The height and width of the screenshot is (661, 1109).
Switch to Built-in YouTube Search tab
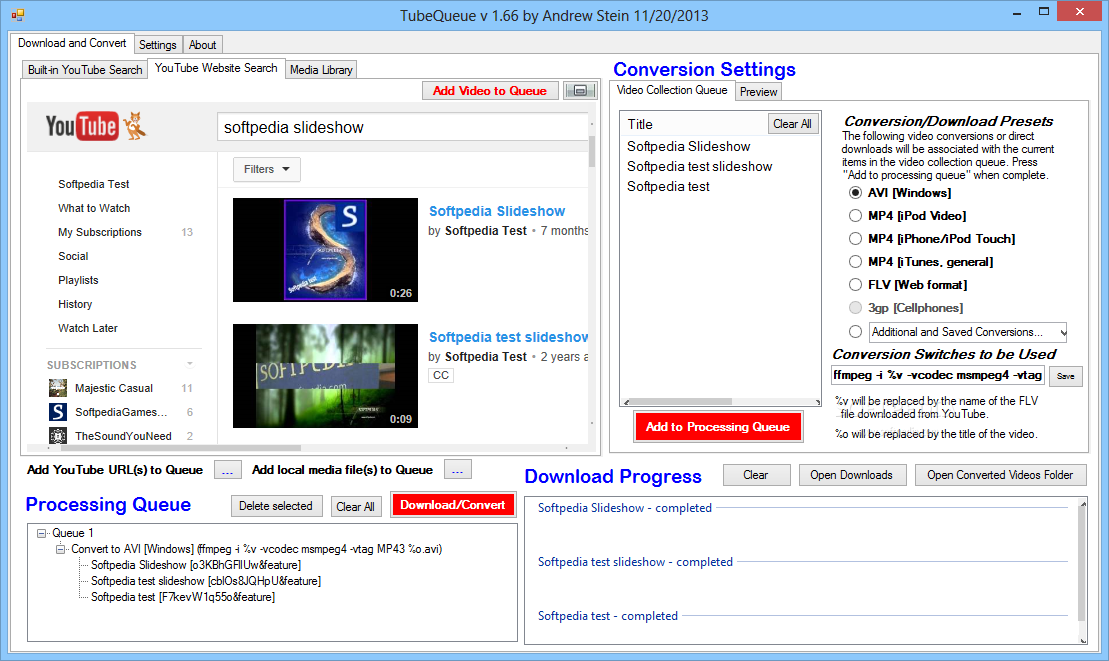pos(85,70)
